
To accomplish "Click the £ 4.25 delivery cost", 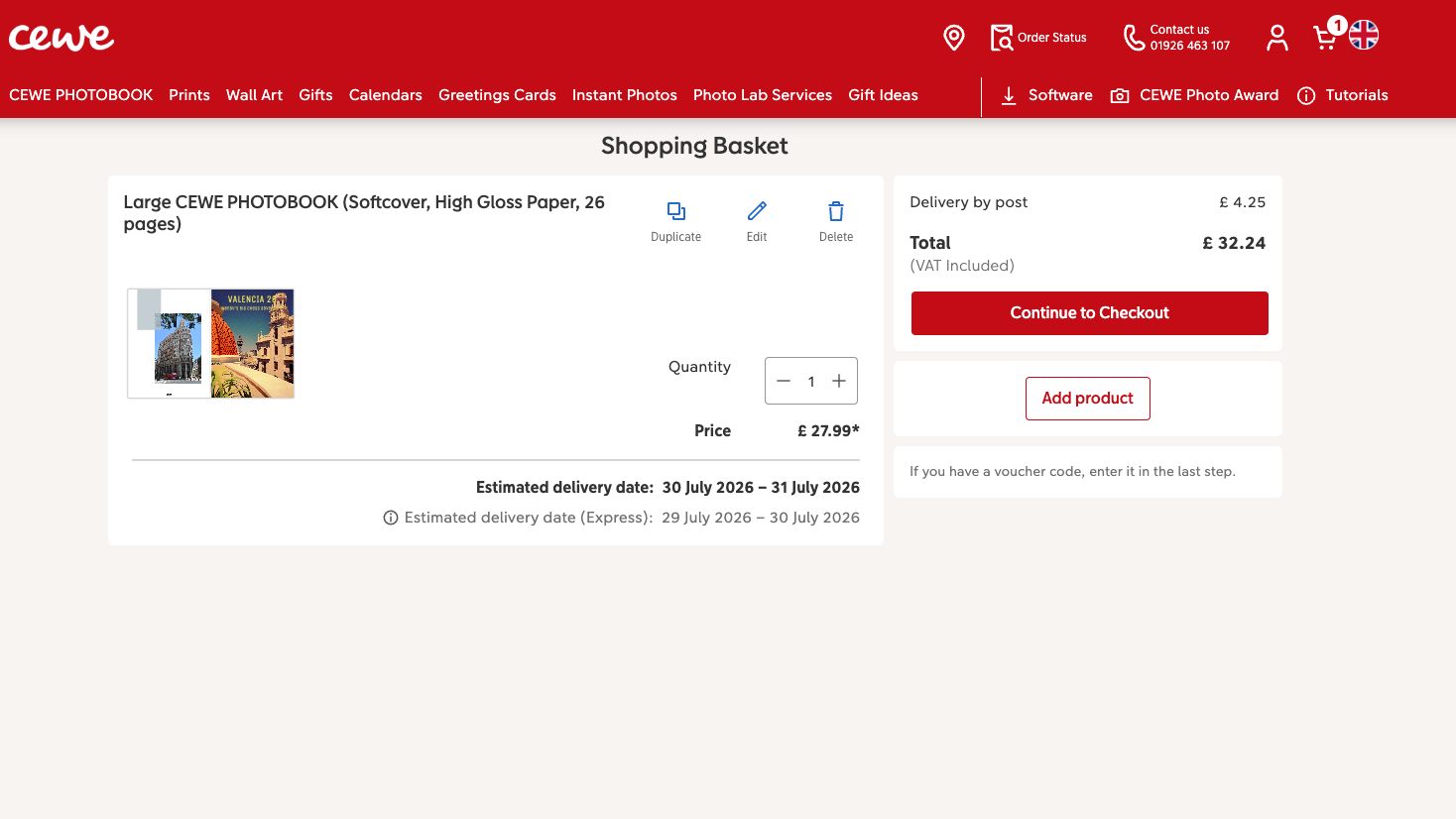I will click(x=1243, y=202).
